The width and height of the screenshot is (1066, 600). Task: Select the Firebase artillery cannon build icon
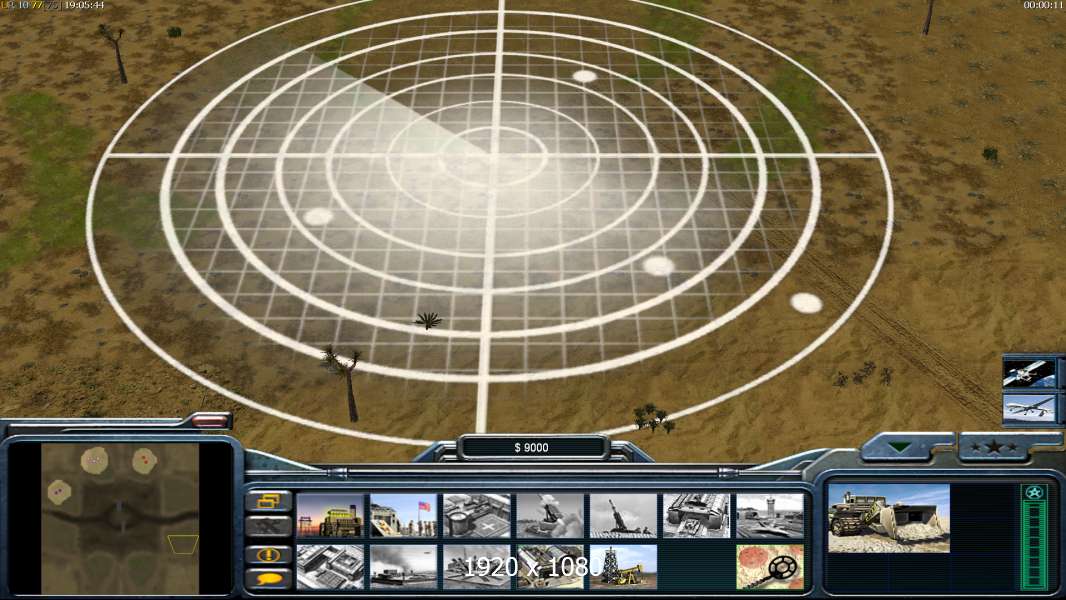[x=624, y=516]
